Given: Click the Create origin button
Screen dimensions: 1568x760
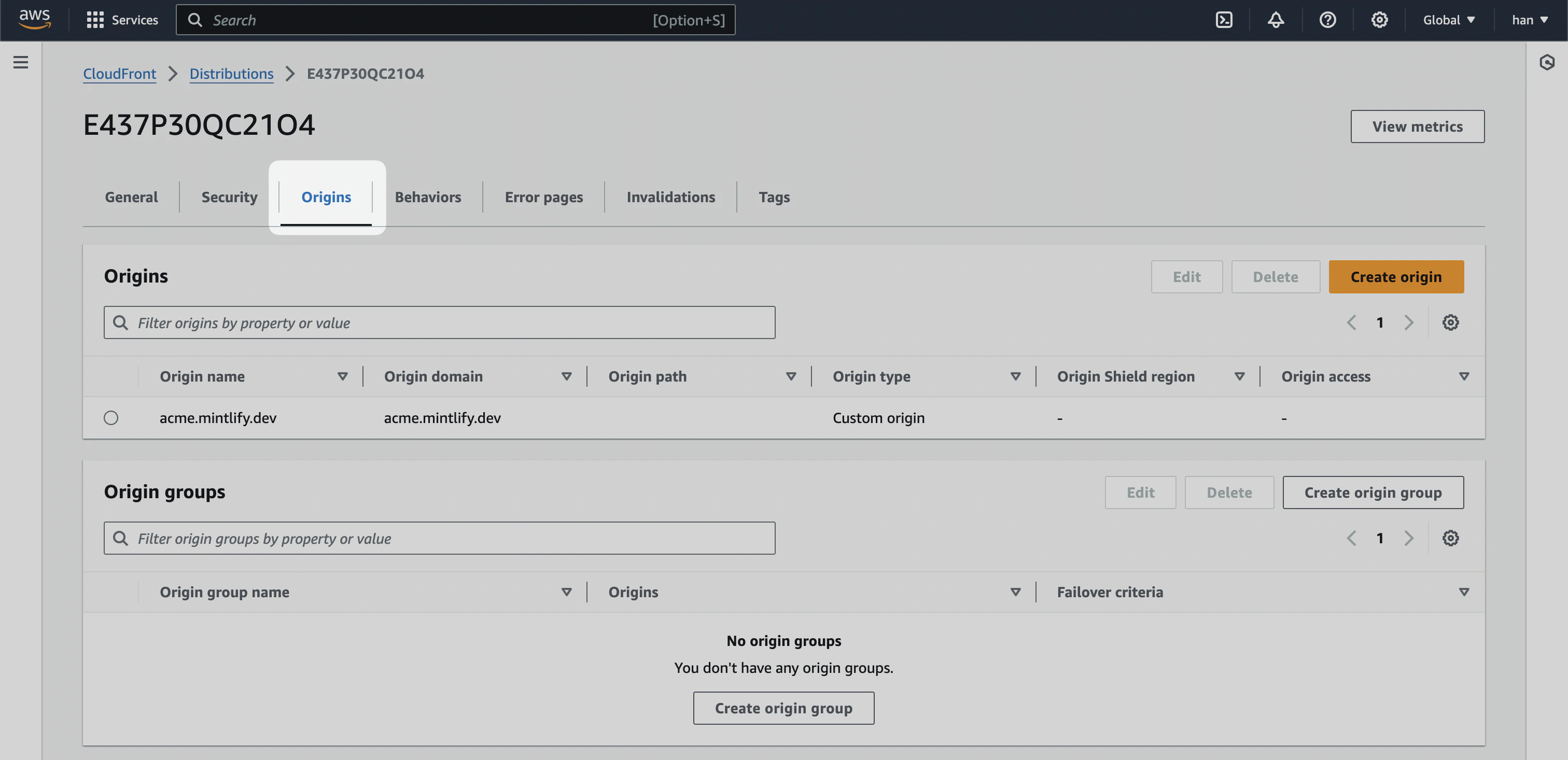Looking at the screenshot, I should point(1396,277).
